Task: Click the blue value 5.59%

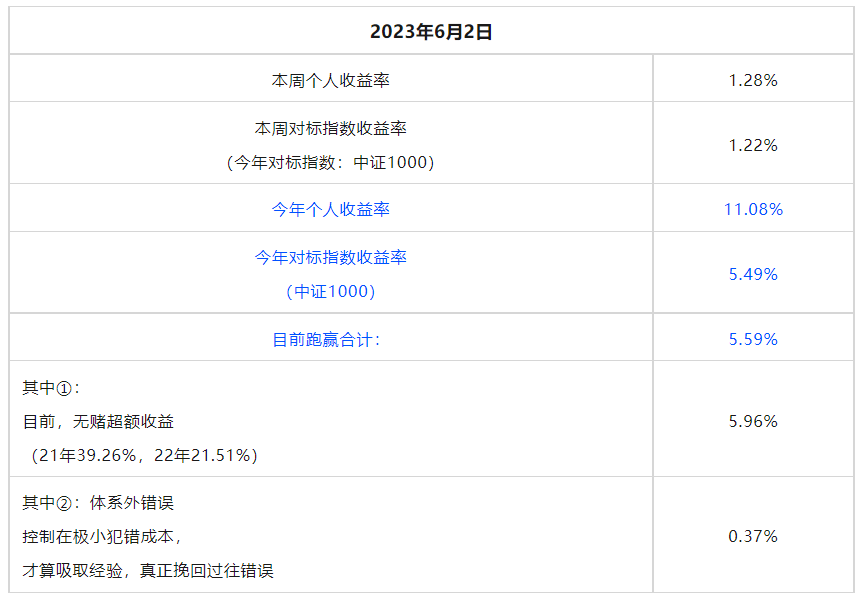Action: tap(753, 339)
